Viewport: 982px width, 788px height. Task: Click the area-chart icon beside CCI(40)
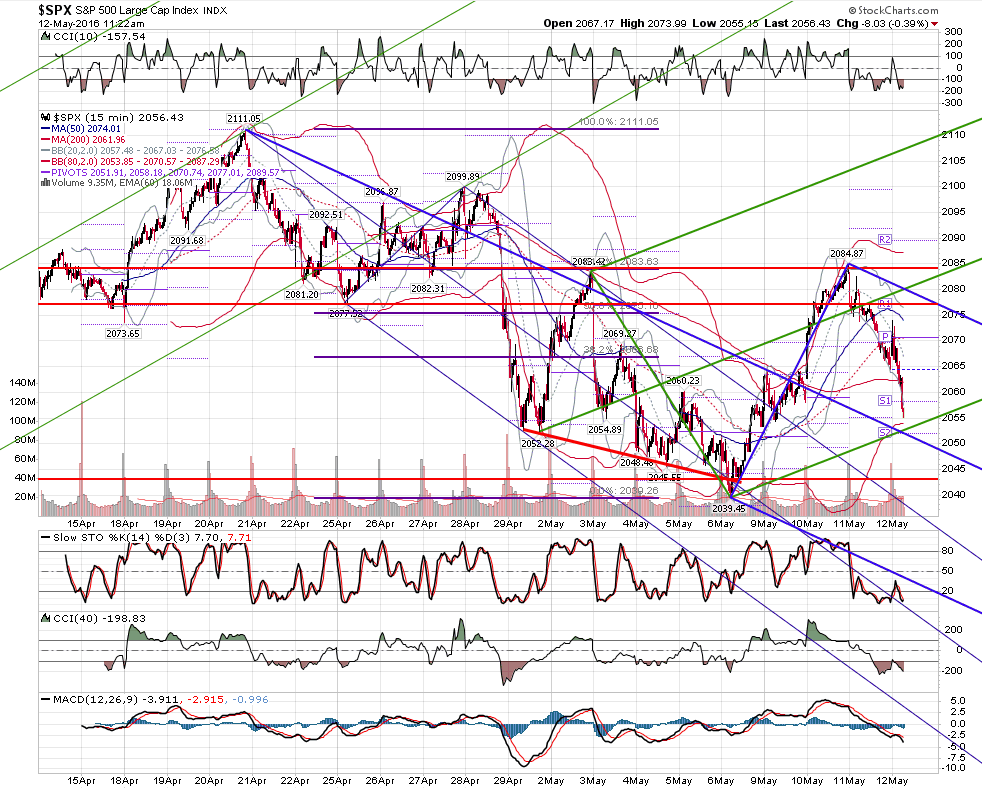pos(46,618)
